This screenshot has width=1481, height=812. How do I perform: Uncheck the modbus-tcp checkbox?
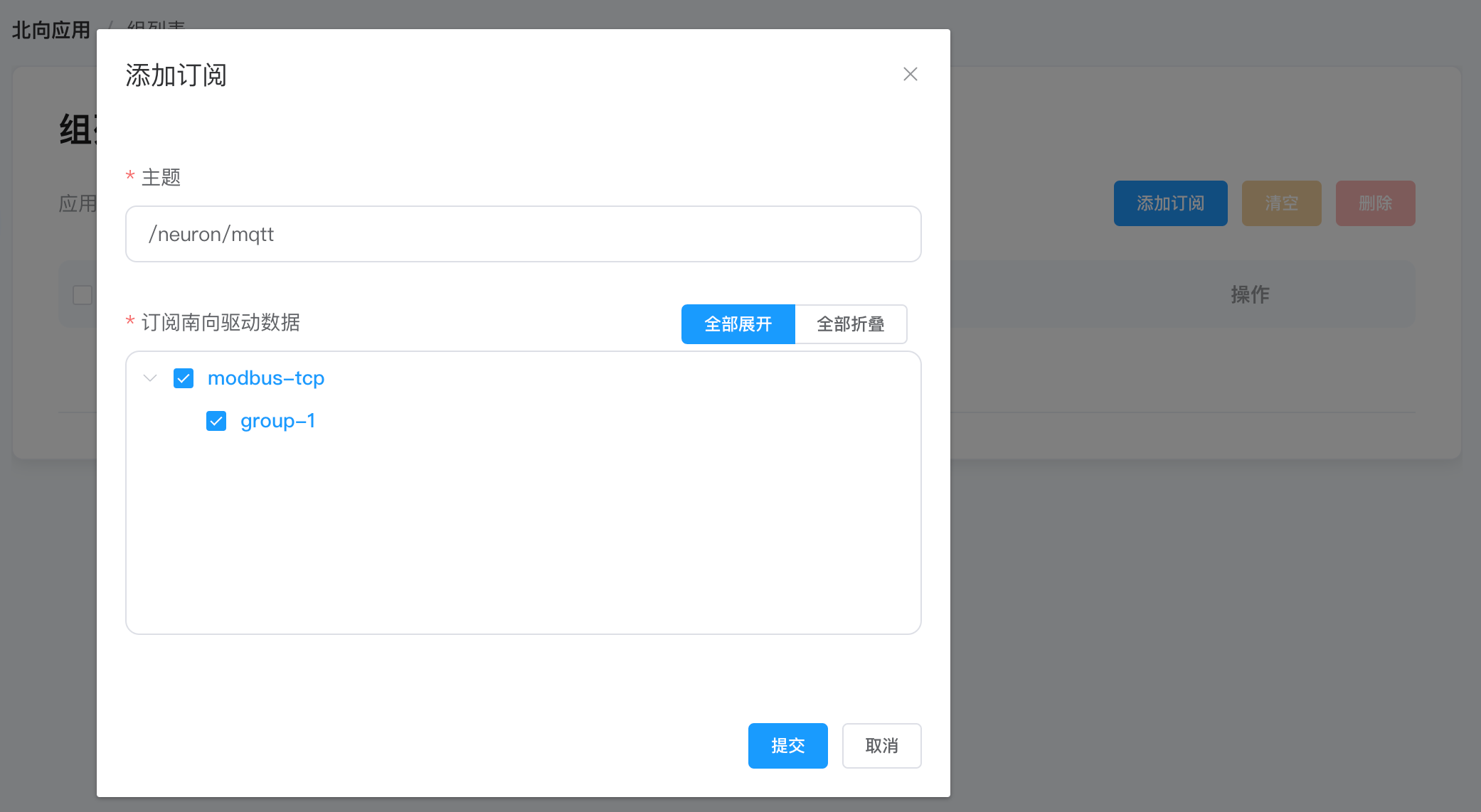coord(184,378)
